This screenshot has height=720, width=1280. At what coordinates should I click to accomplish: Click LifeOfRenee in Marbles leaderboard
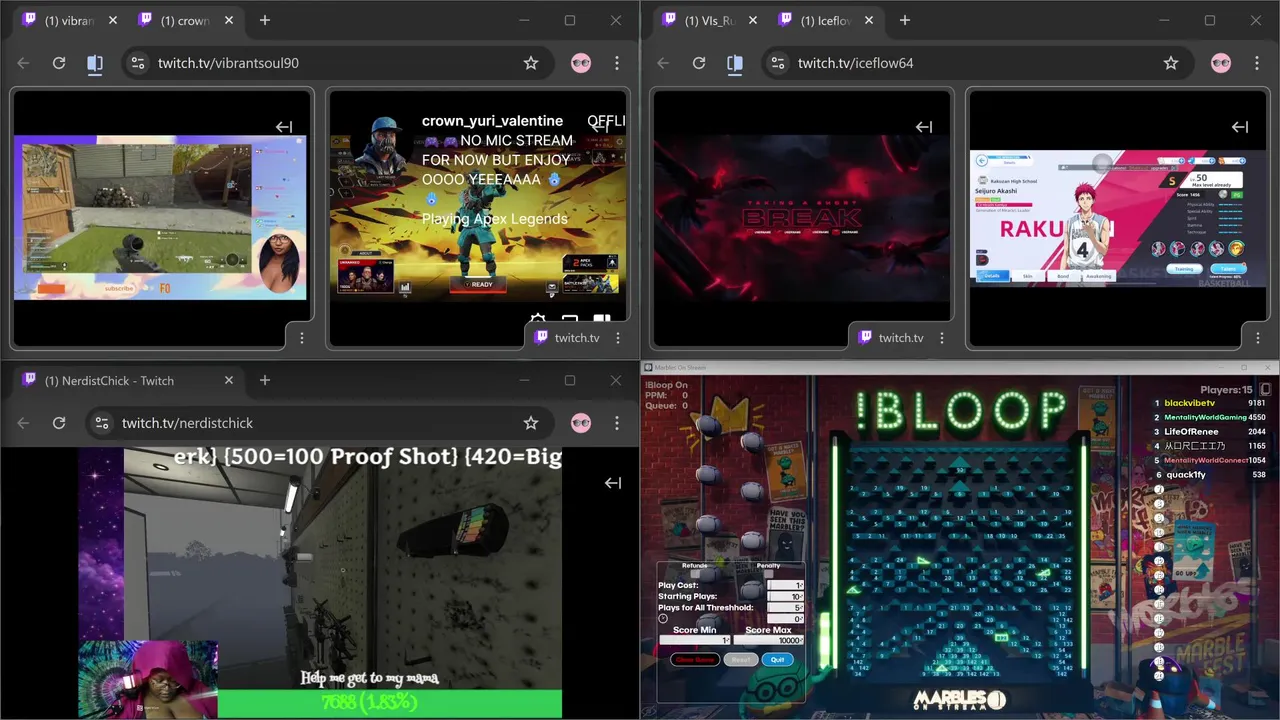coord(1191,432)
